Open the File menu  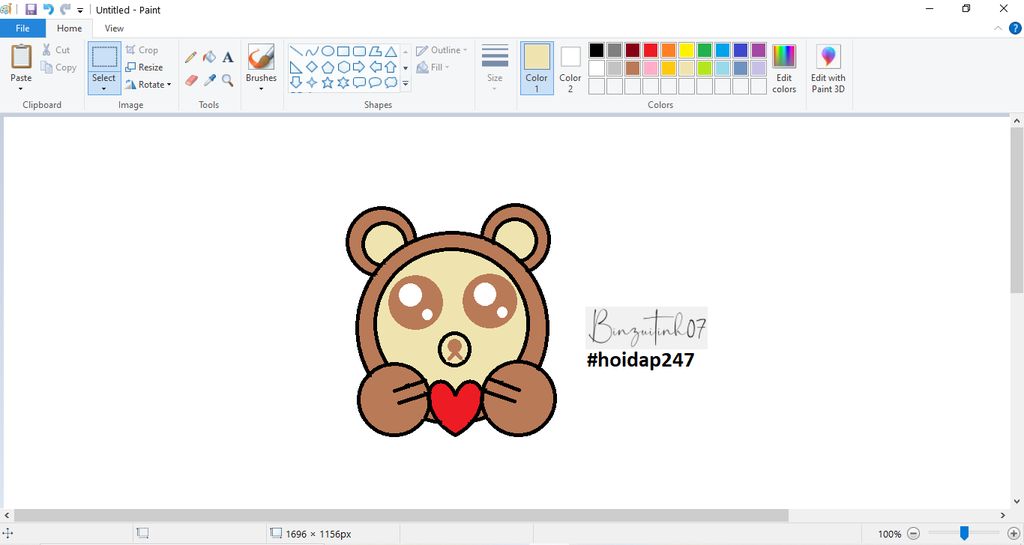(x=22, y=28)
